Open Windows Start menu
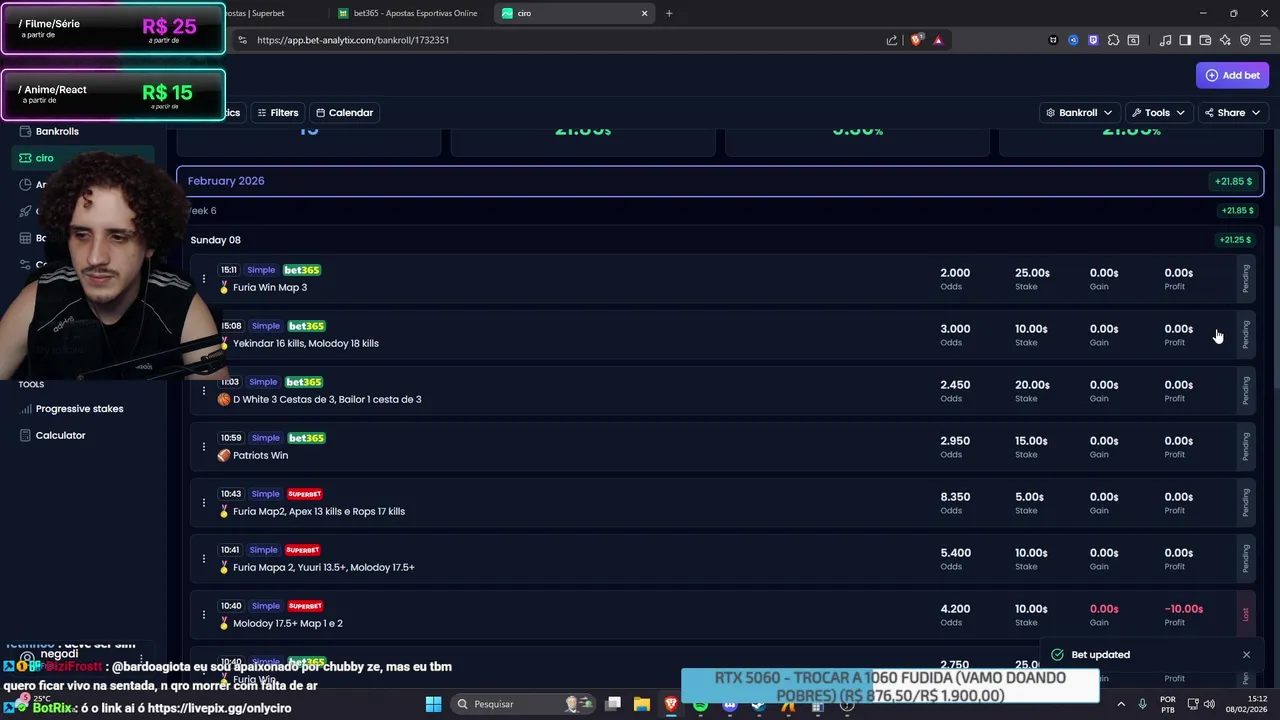The height and width of the screenshot is (720, 1280). click(x=433, y=704)
